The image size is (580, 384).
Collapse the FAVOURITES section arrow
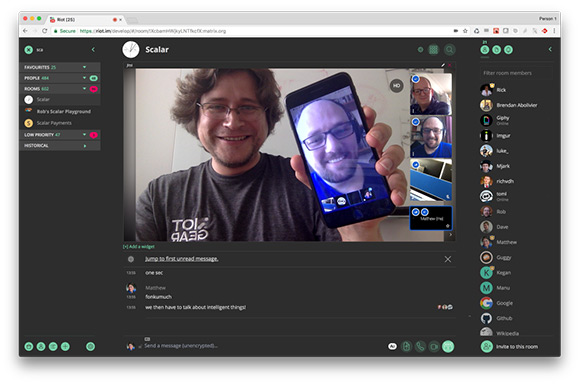[84, 67]
